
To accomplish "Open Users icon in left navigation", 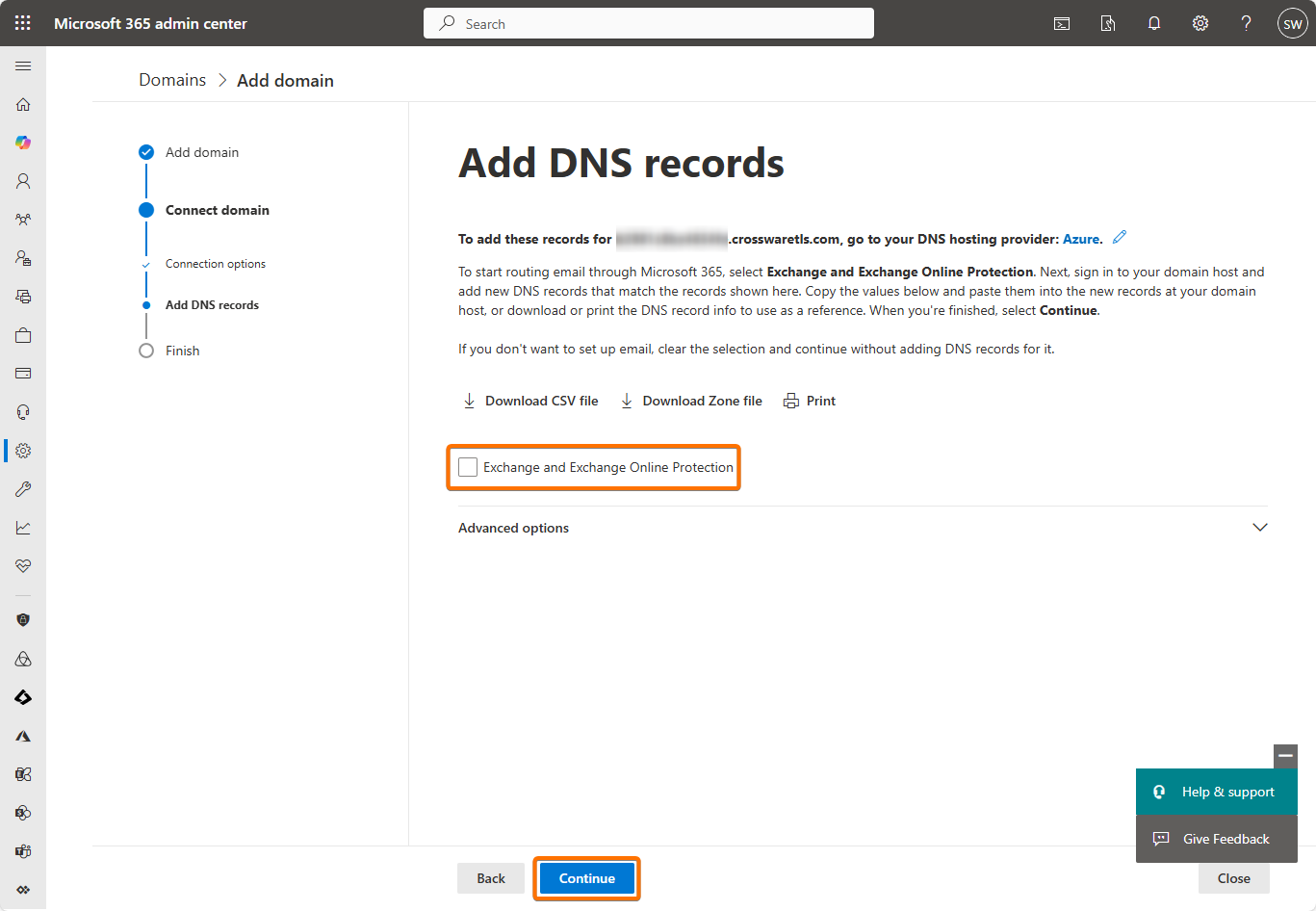I will [23, 181].
